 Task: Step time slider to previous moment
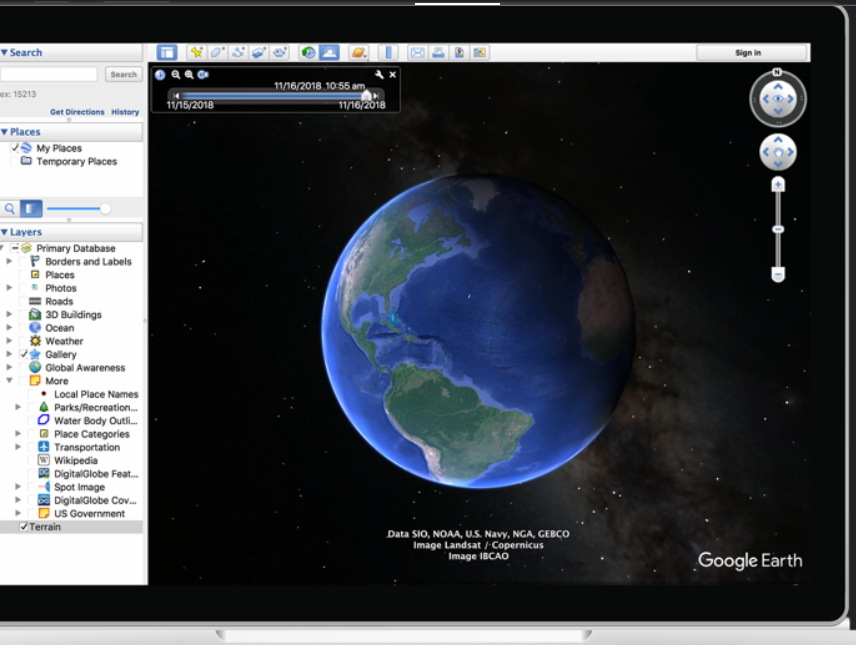coord(176,96)
